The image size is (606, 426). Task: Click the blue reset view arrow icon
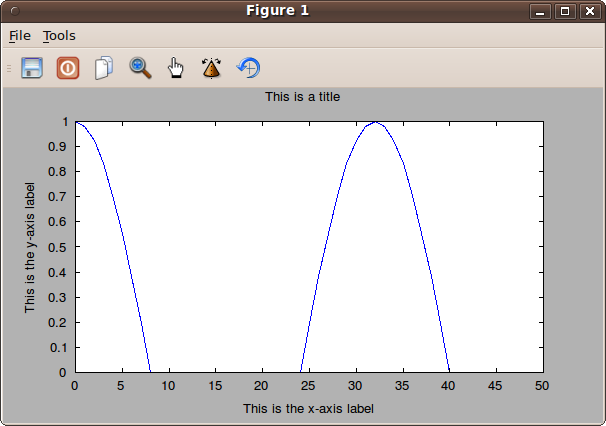click(248, 68)
